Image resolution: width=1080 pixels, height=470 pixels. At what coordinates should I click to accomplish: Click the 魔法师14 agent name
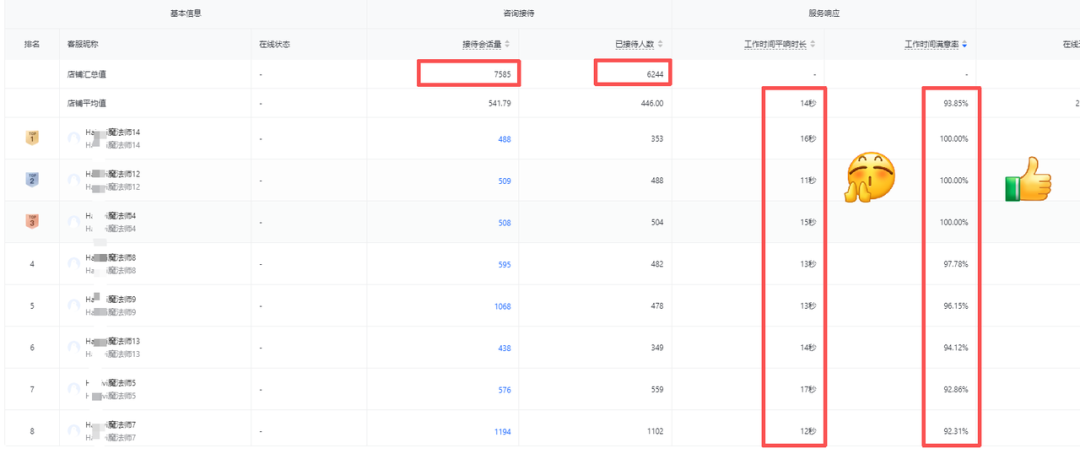coord(112,132)
